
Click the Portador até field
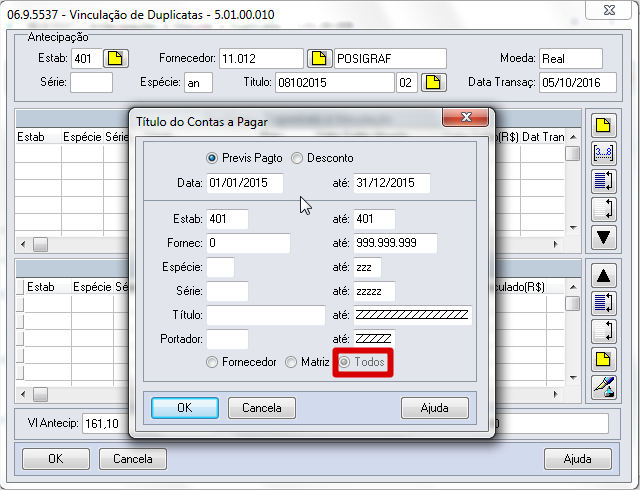pyautogui.click(x=374, y=339)
